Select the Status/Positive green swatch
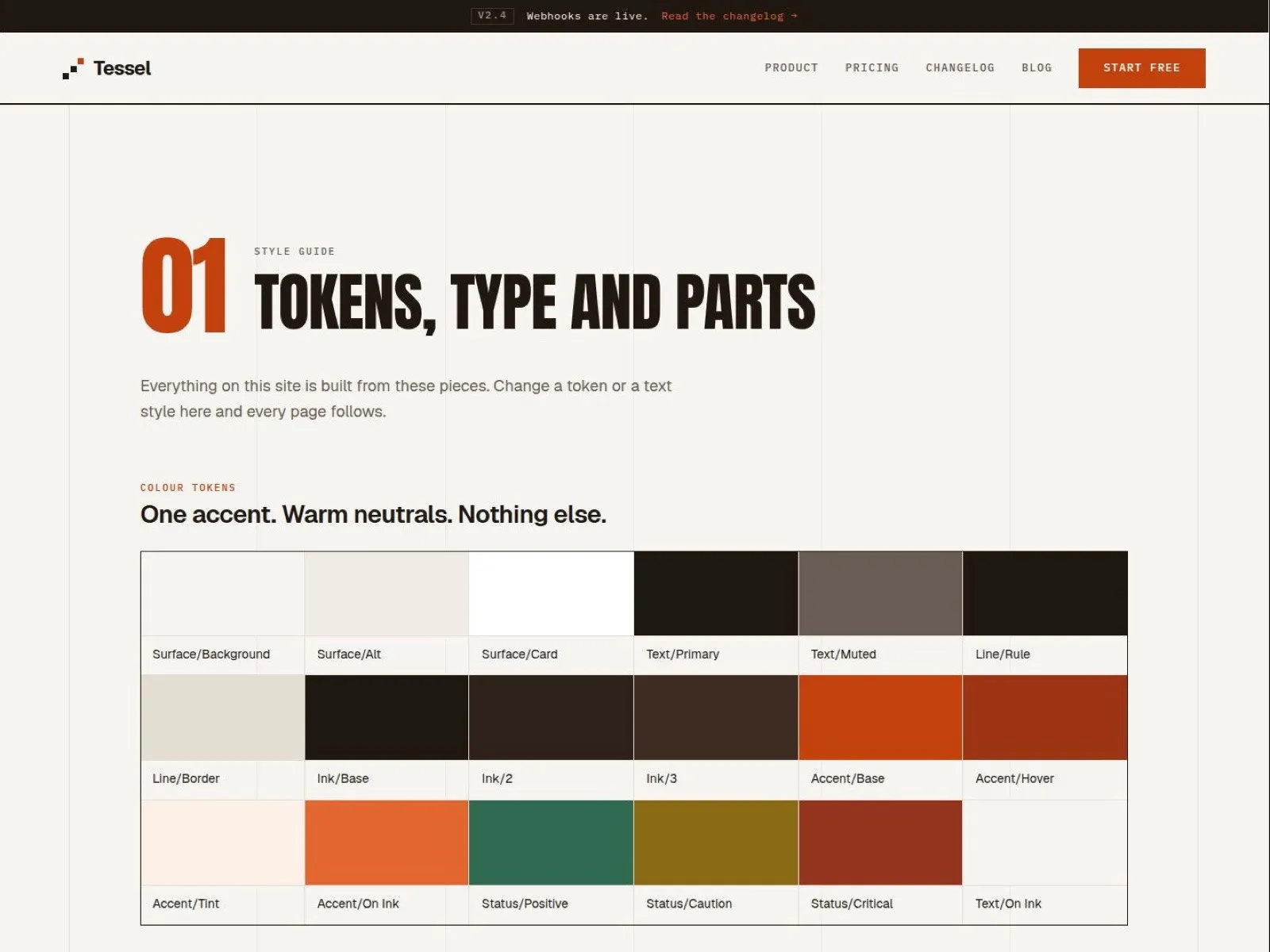This screenshot has width=1270, height=952. (551, 843)
